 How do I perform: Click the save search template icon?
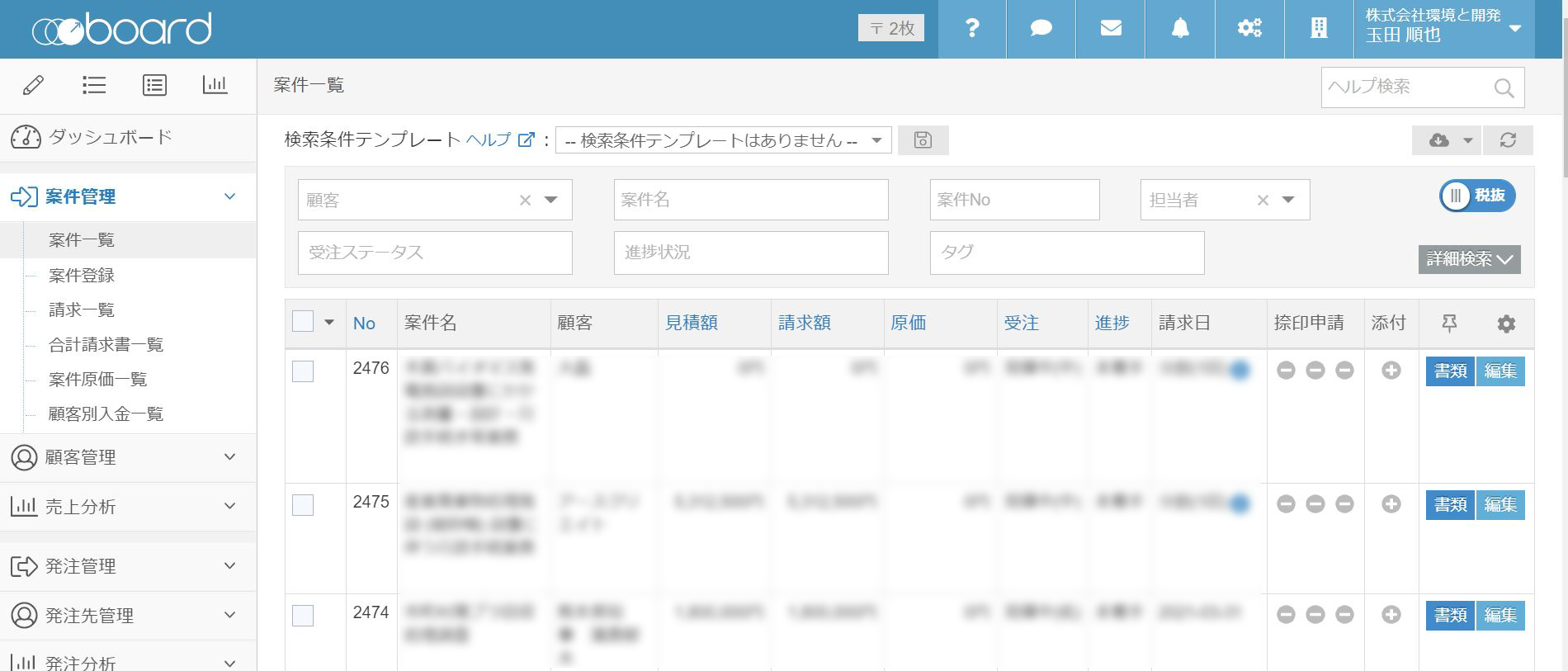(923, 140)
